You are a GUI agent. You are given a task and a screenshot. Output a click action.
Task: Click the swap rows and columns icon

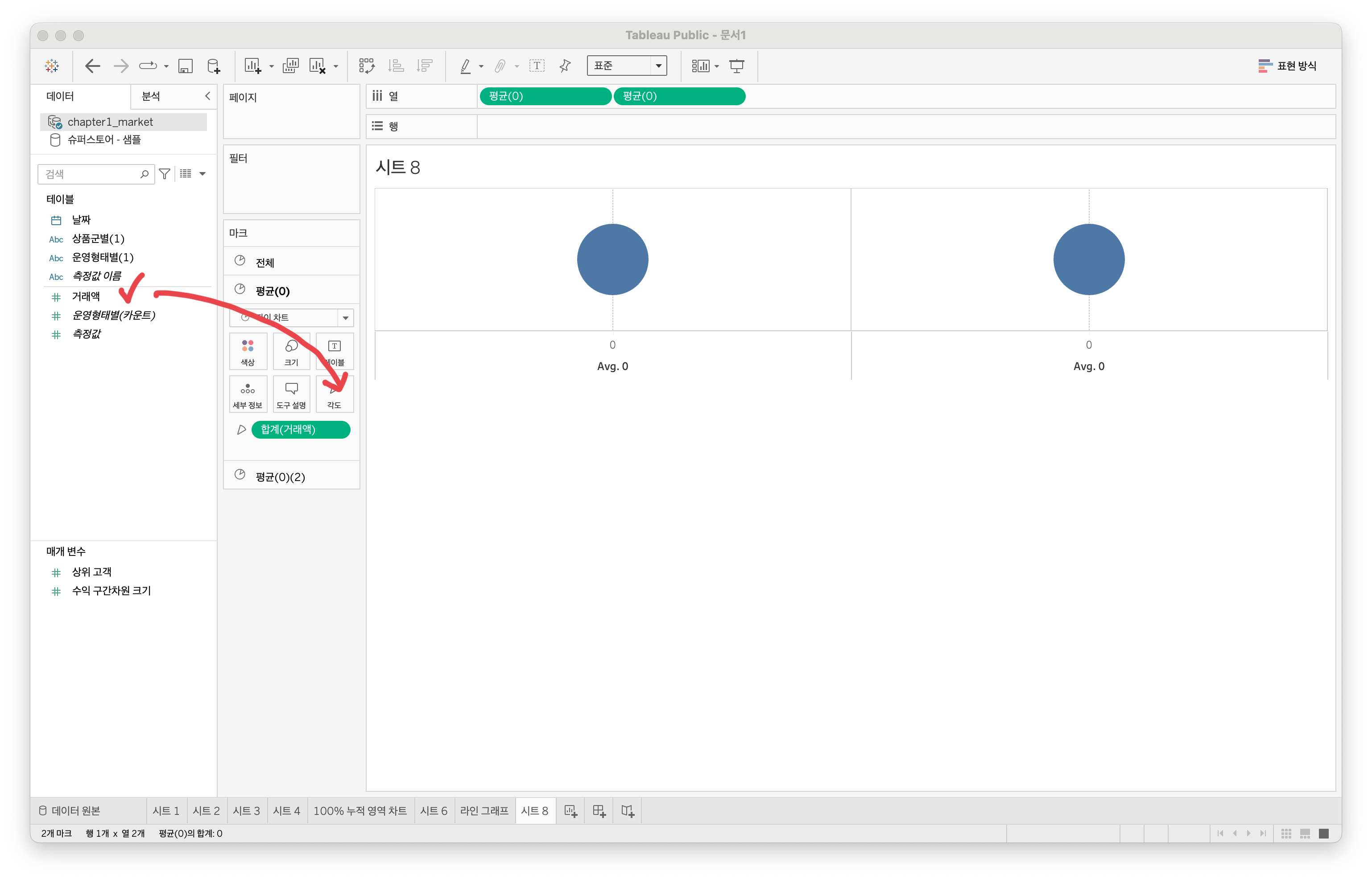point(367,66)
